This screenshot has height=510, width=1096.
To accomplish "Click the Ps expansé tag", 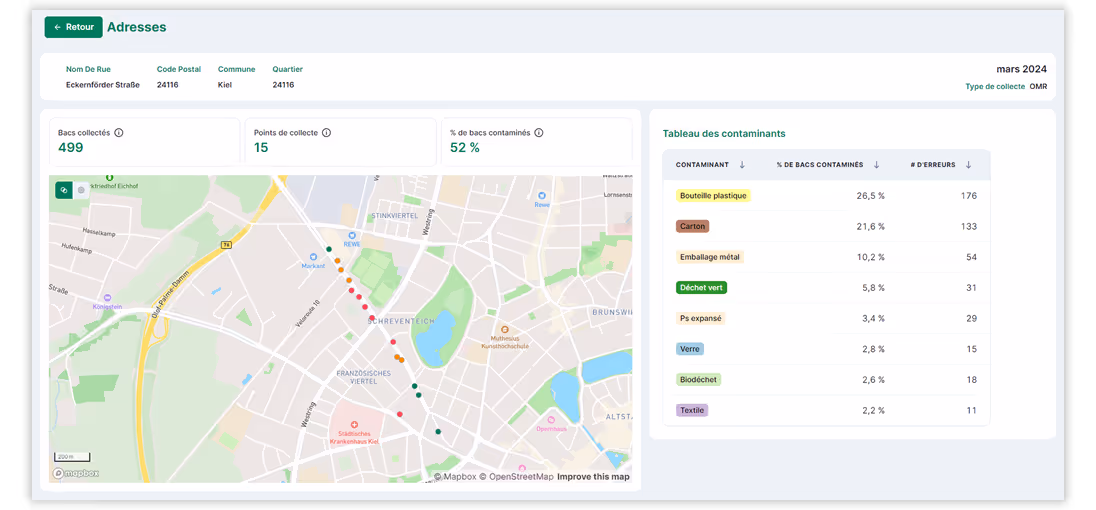I will [700, 318].
